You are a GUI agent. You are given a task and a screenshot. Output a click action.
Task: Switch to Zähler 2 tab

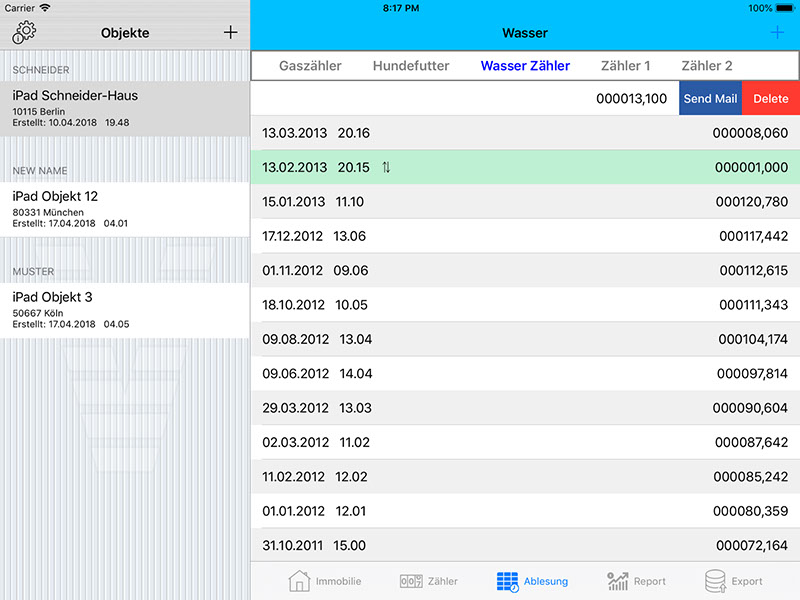[706, 66]
